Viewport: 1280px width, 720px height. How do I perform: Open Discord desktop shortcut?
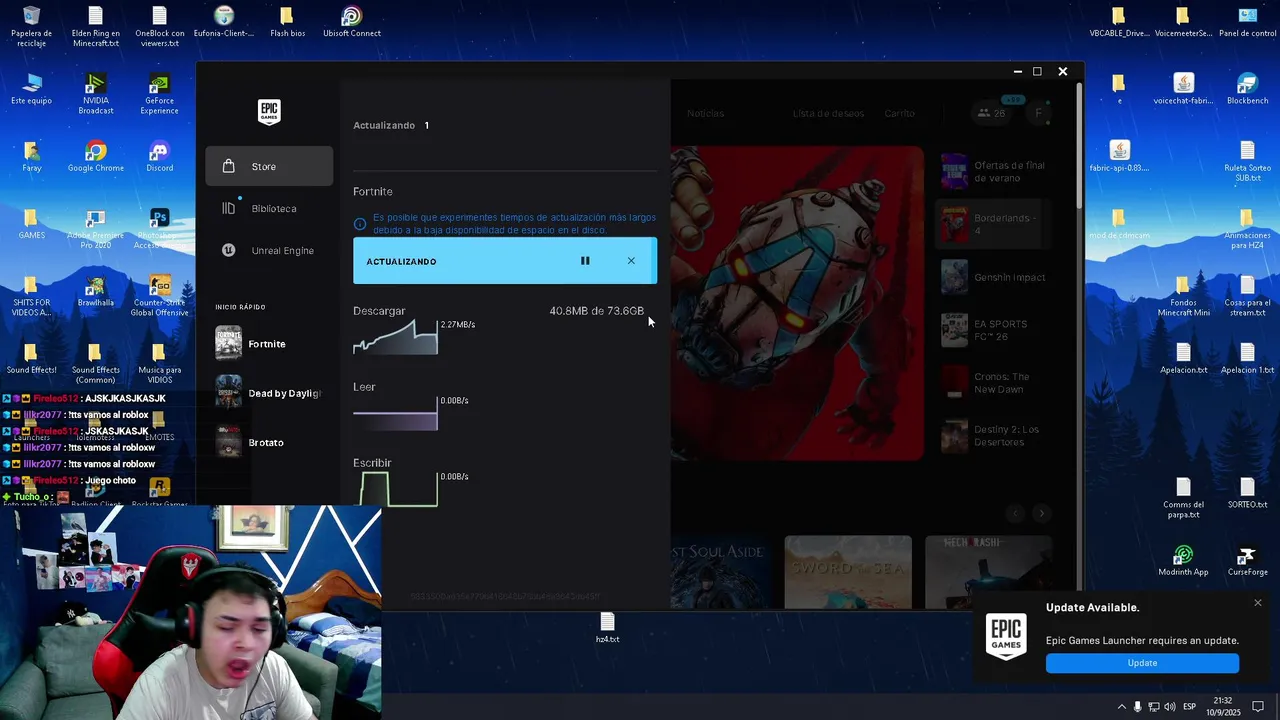(159, 157)
